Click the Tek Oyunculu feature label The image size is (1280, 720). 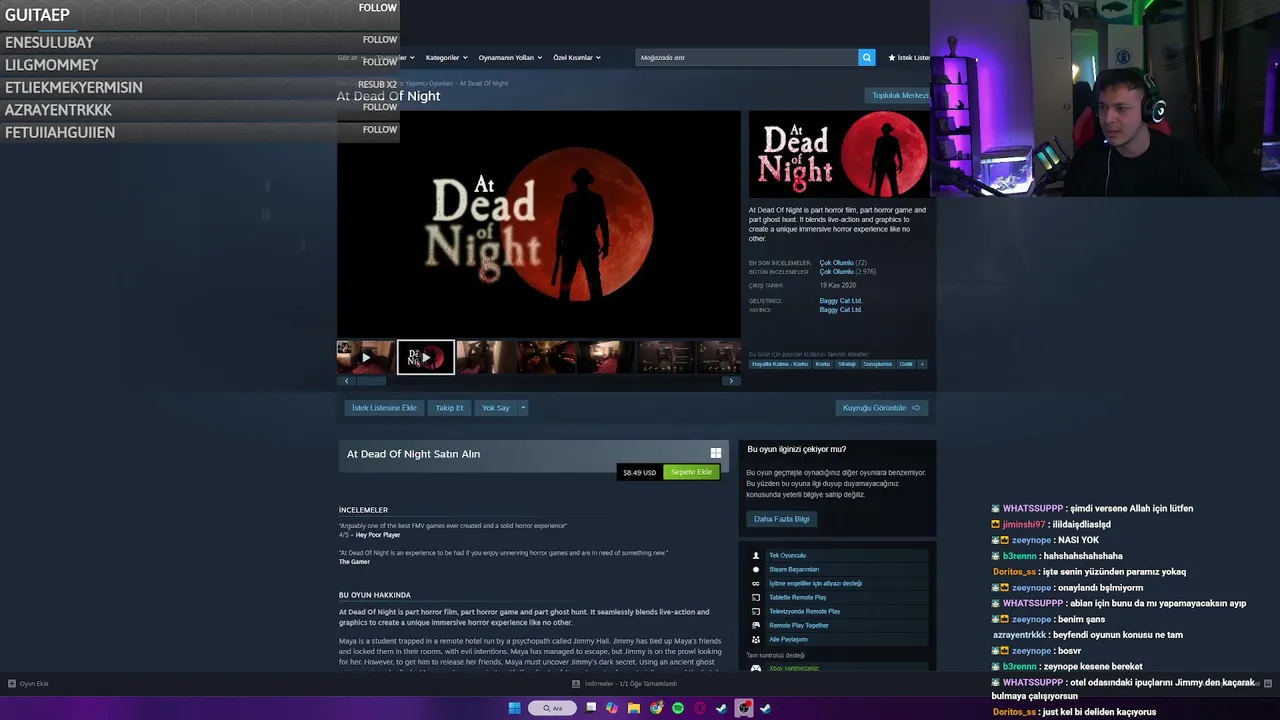(x=787, y=555)
